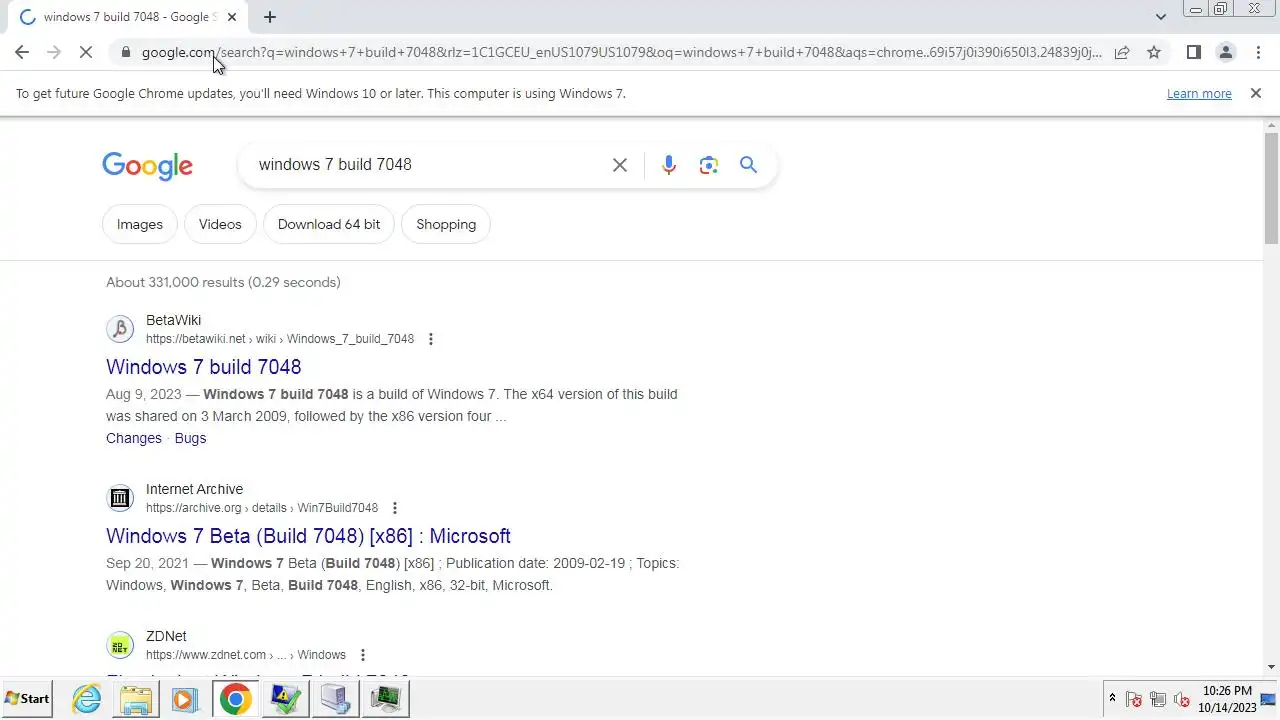Click BetaWiki site name text
Screen dimensions: 1280x720
pos(173,320)
